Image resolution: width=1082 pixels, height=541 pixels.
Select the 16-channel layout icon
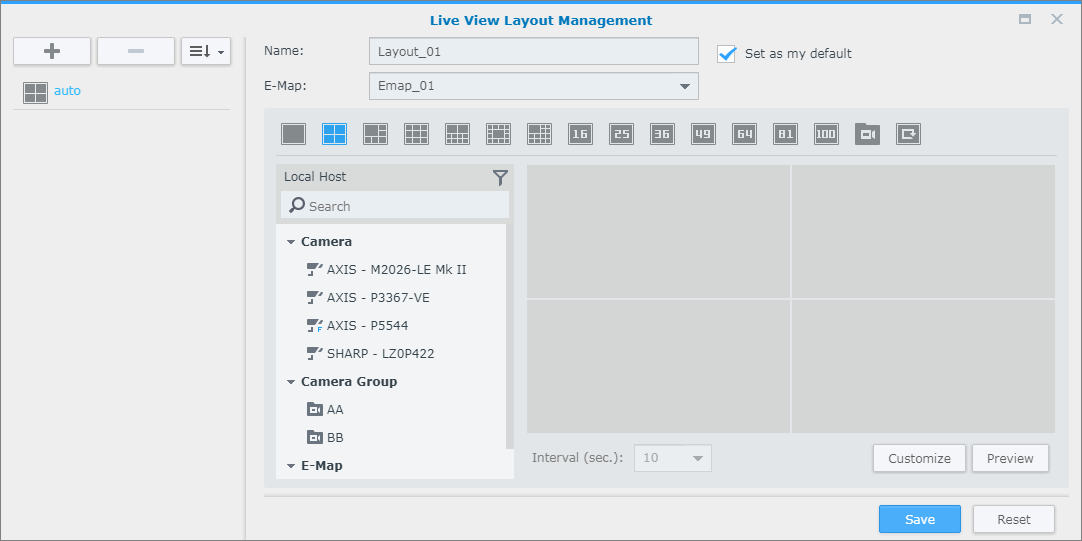pos(580,134)
